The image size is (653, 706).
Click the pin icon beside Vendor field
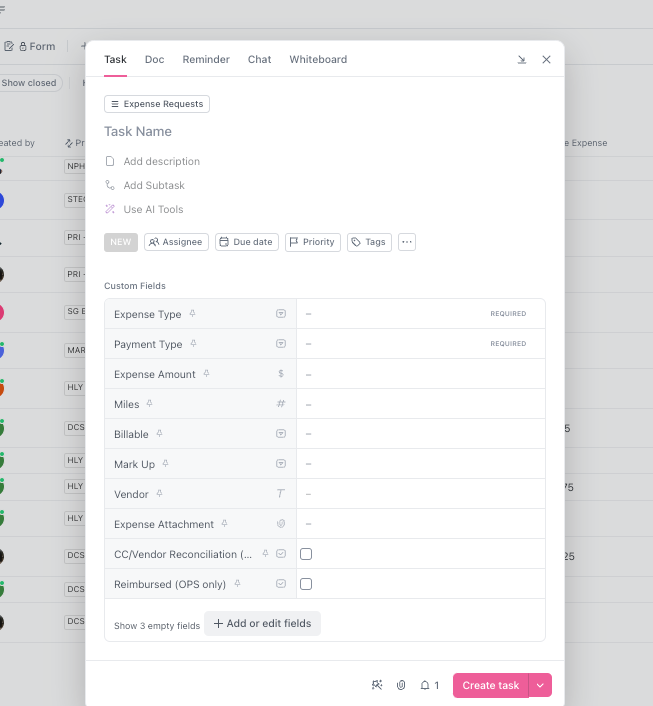point(159,494)
